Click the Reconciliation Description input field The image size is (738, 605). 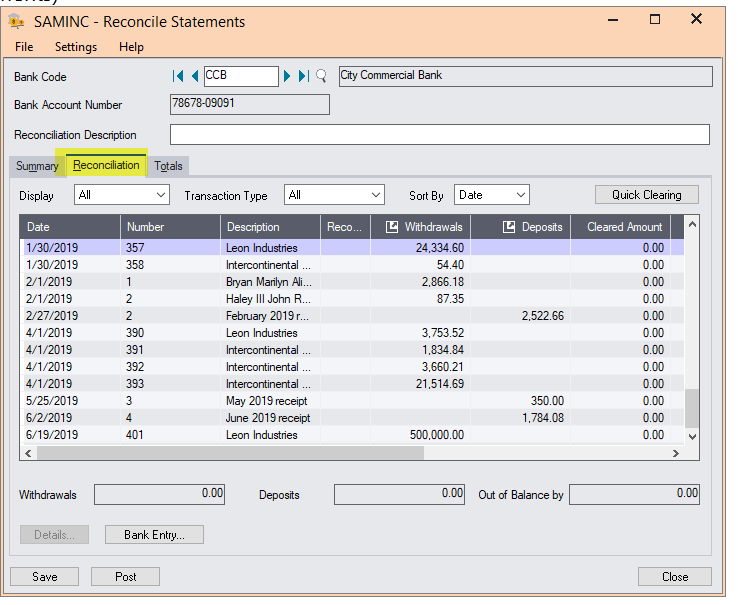[439, 135]
